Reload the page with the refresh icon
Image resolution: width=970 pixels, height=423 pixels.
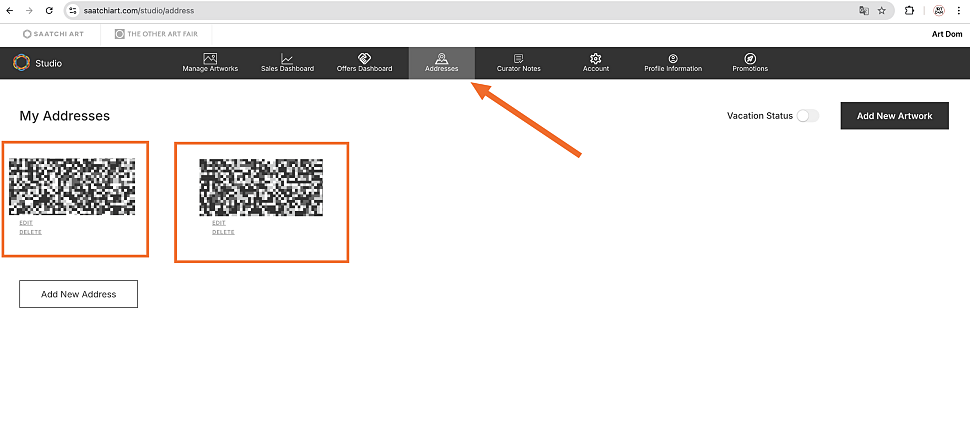click(49, 11)
